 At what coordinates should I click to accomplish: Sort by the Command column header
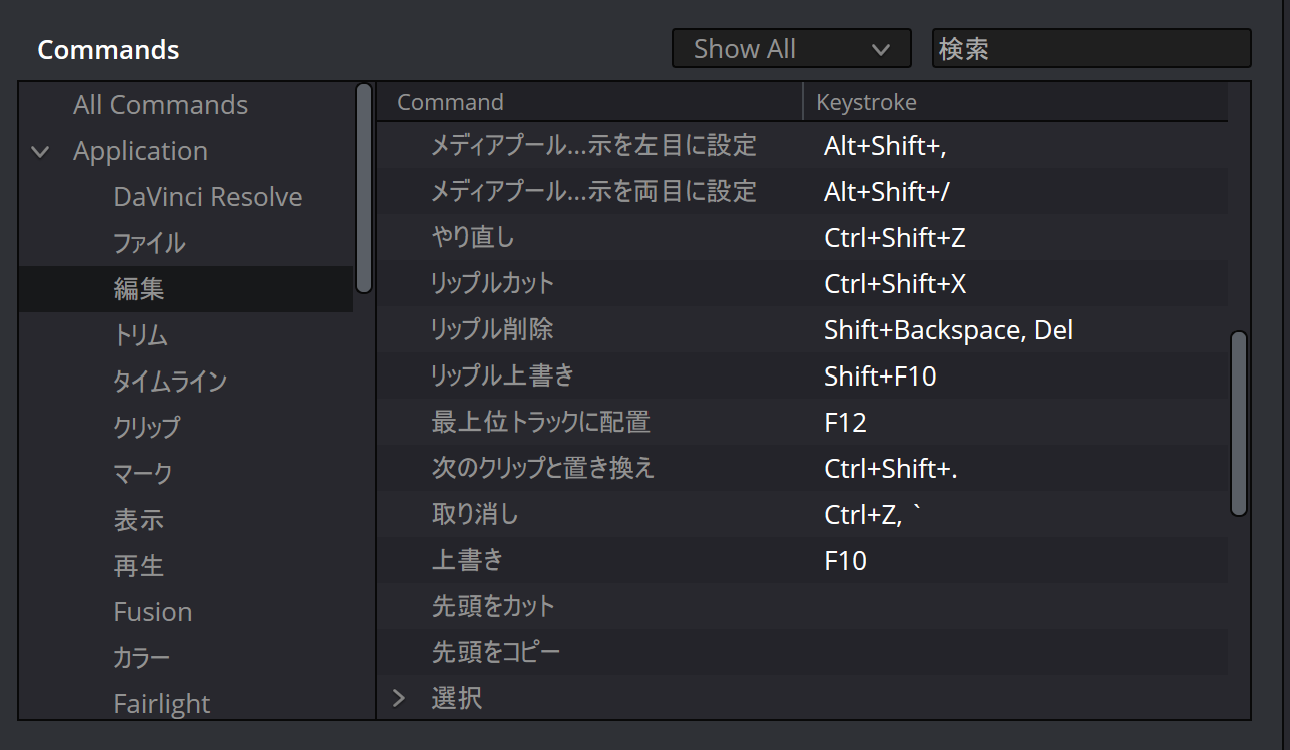tap(590, 102)
